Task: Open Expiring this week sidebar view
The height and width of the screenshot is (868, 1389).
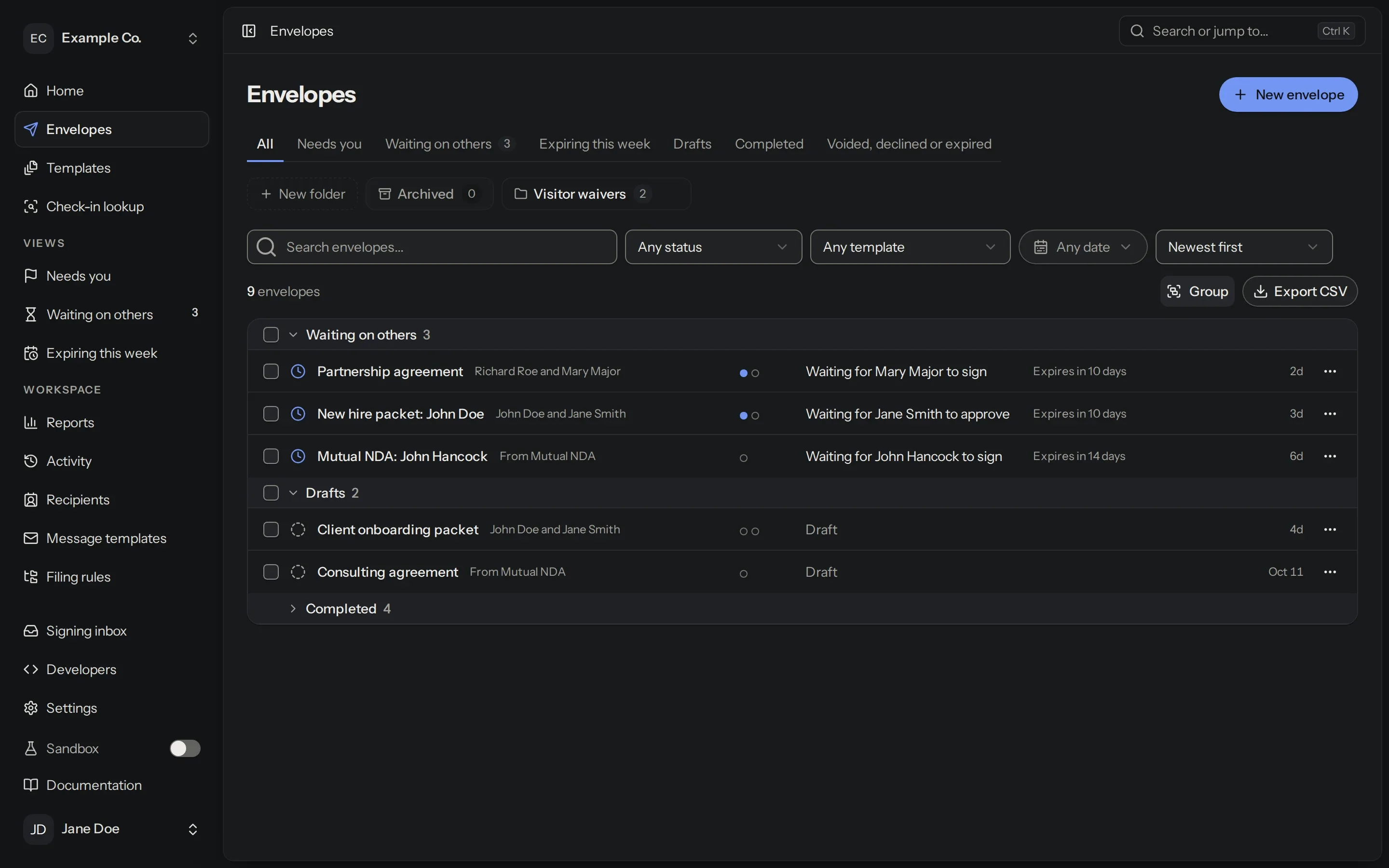Action: (x=111, y=353)
